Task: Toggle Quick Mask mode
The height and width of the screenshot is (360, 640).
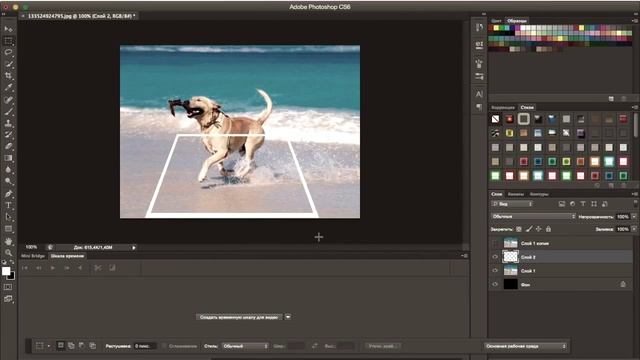Action: [x=8, y=287]
